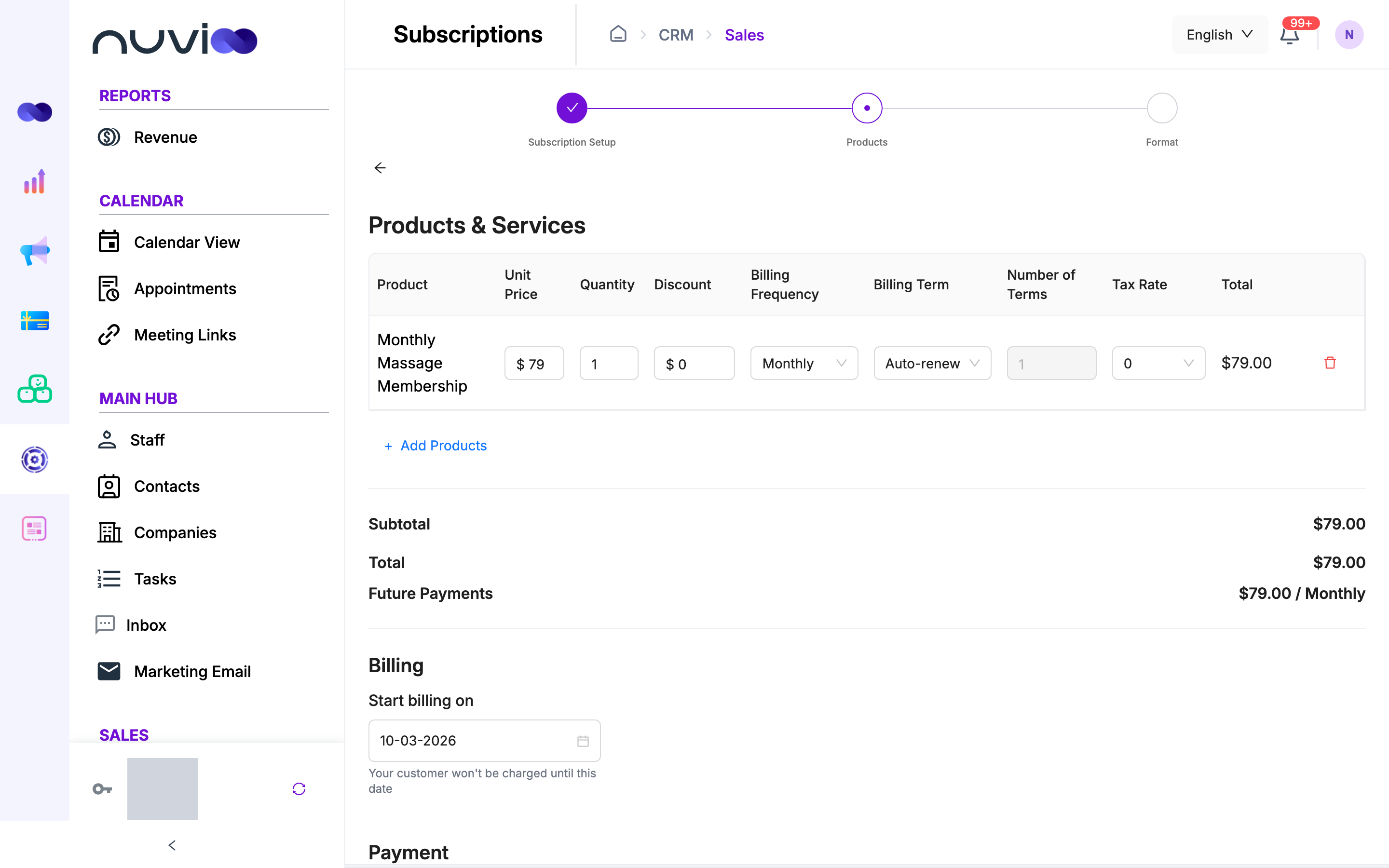Open the Billing Term Auto-renew dropdown

[x=932, y=364]
